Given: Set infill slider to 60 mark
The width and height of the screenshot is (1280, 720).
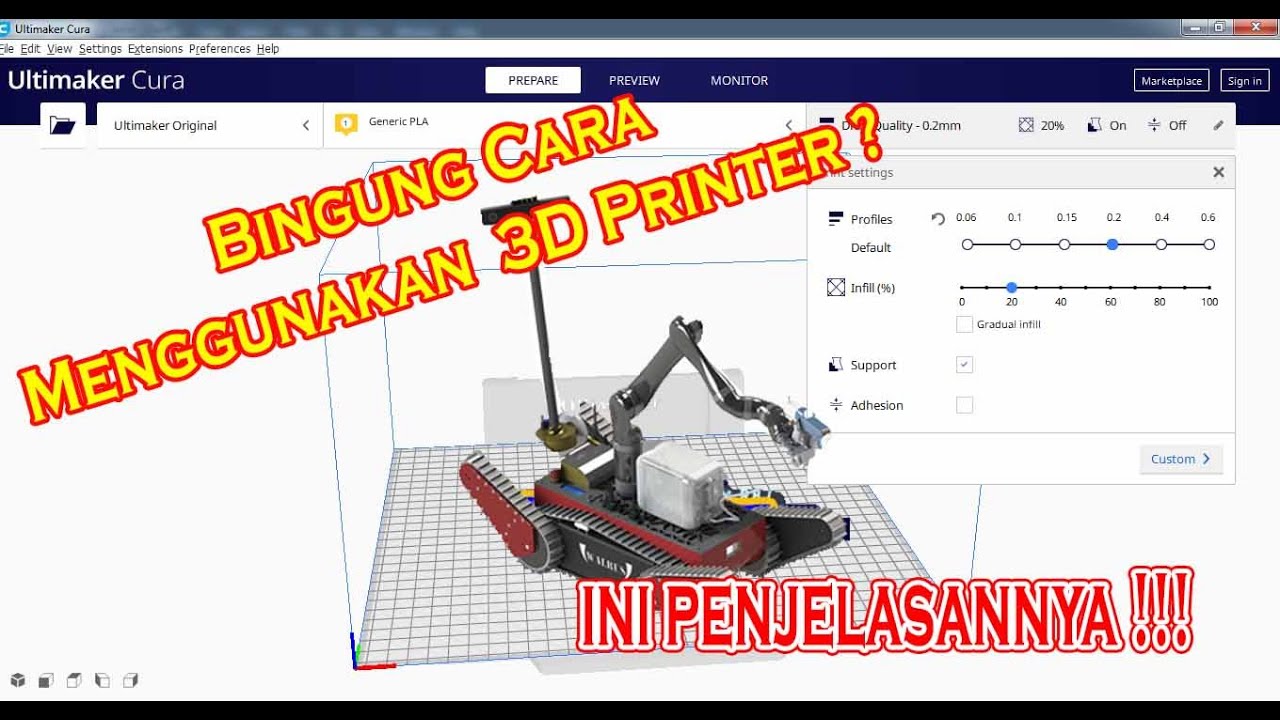Looking at the screenshot, I should point(1111,287).
